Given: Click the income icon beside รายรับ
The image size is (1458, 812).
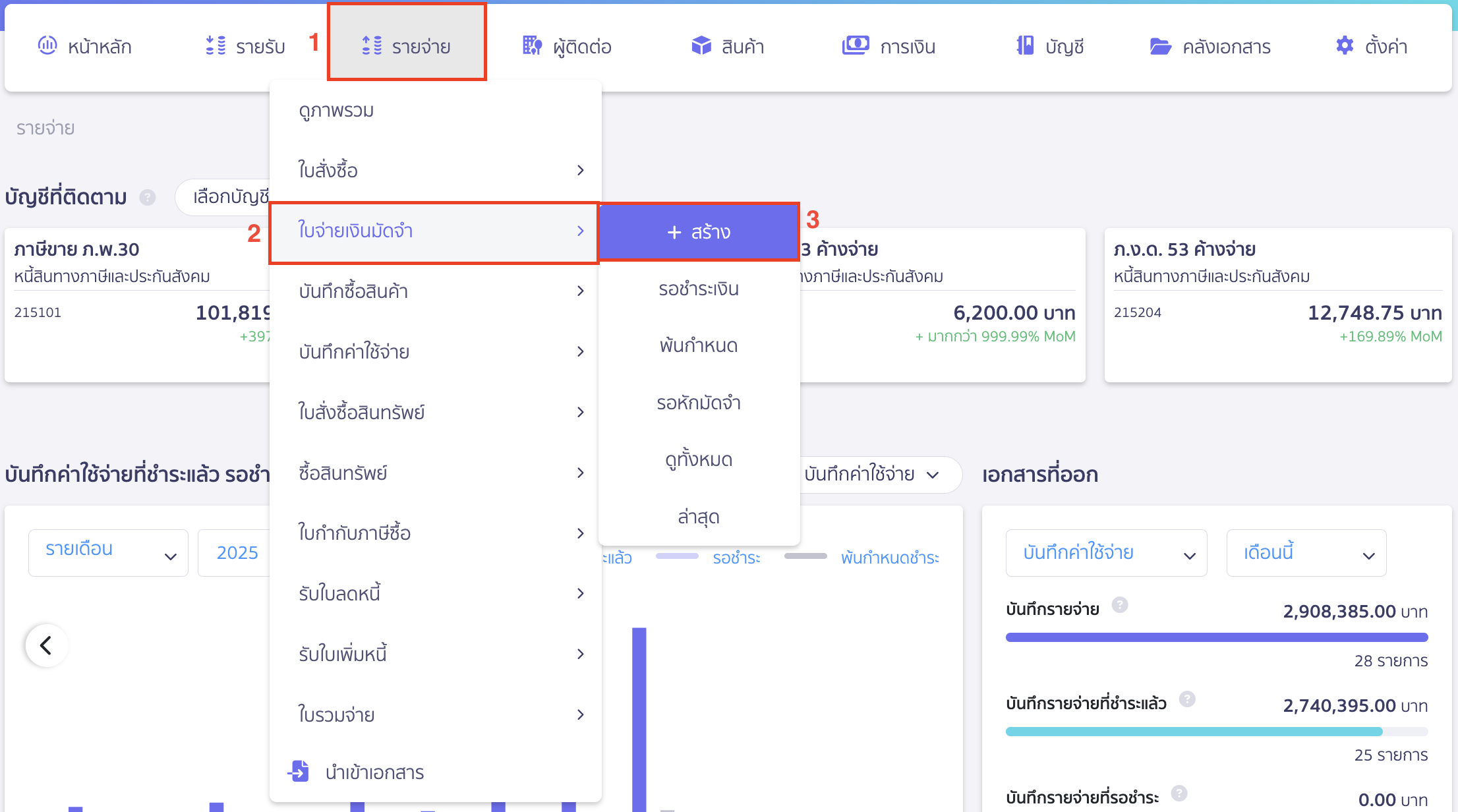Looking at the screenshot, I should click(216, 45).
